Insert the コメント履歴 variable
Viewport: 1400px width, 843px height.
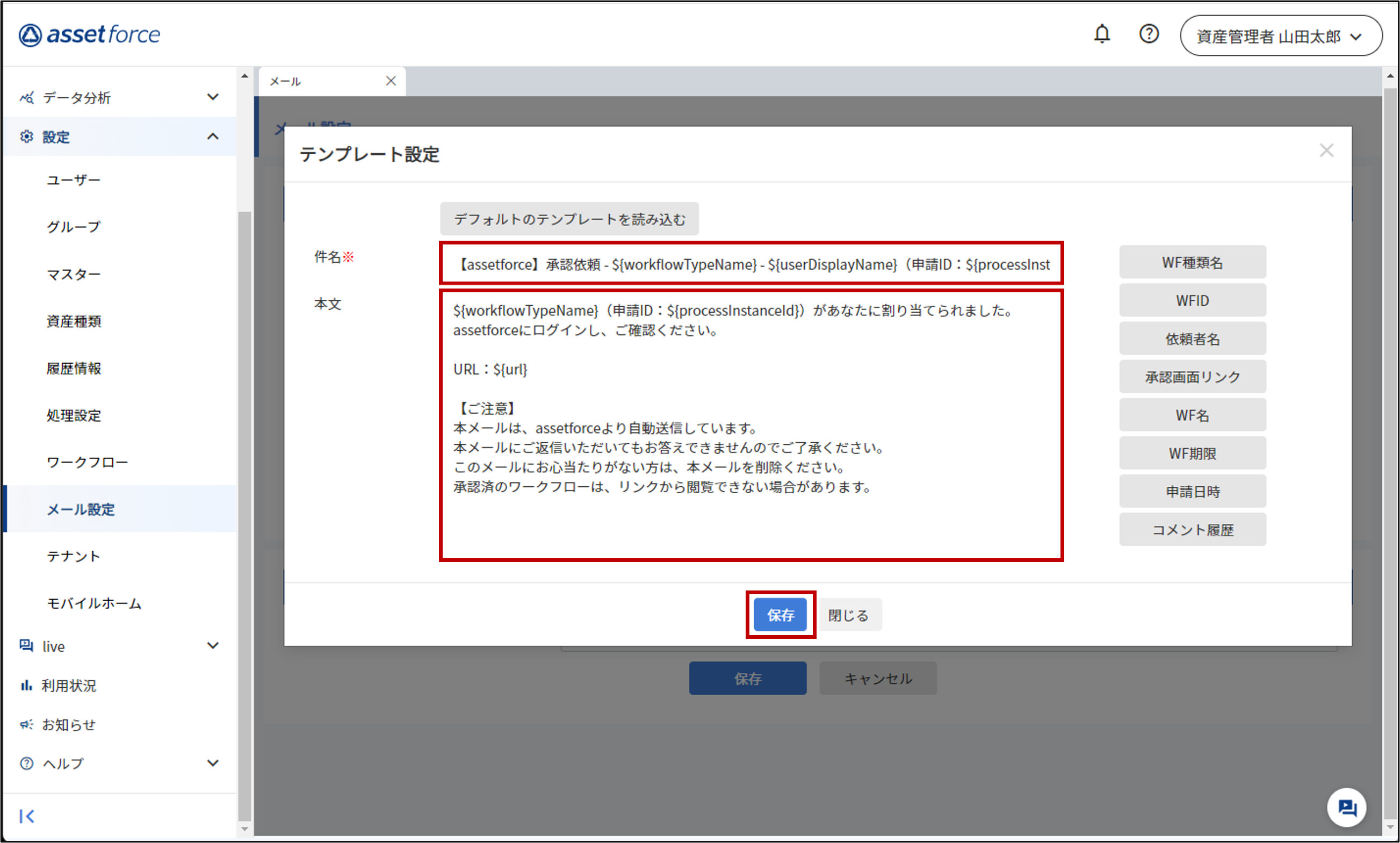(x=1192, y=529)
